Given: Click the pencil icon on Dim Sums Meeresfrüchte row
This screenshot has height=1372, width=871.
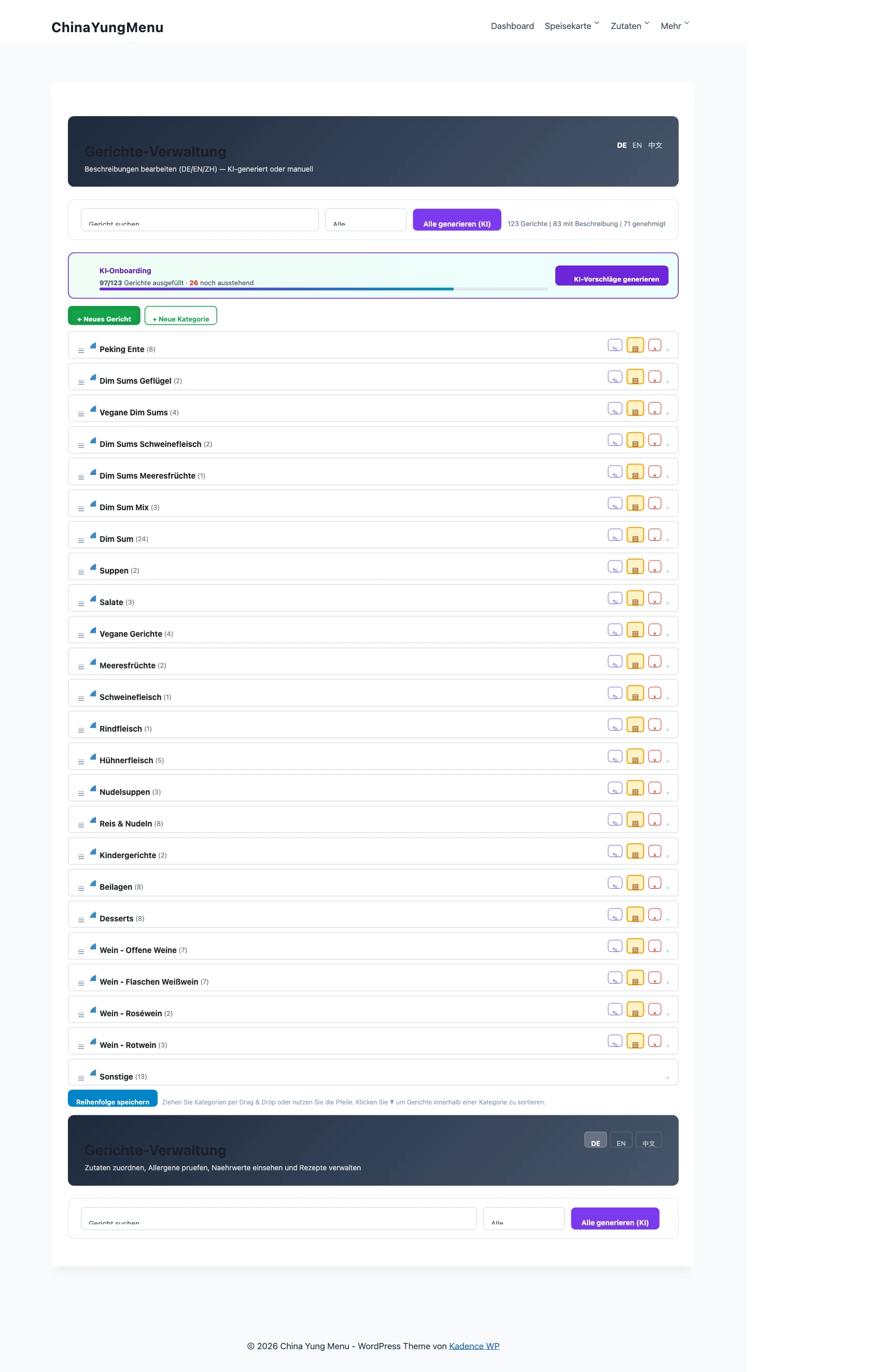Looking at the screenshot, I should click(x=615, y=472).
